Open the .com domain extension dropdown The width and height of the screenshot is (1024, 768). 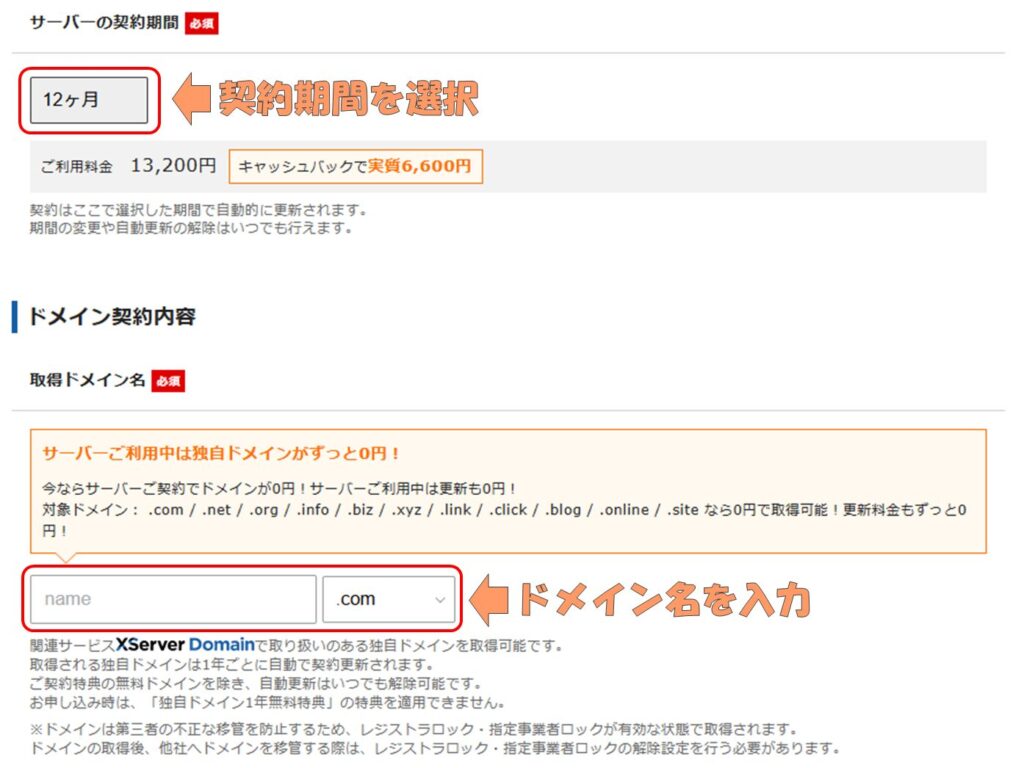click(388, 599)
